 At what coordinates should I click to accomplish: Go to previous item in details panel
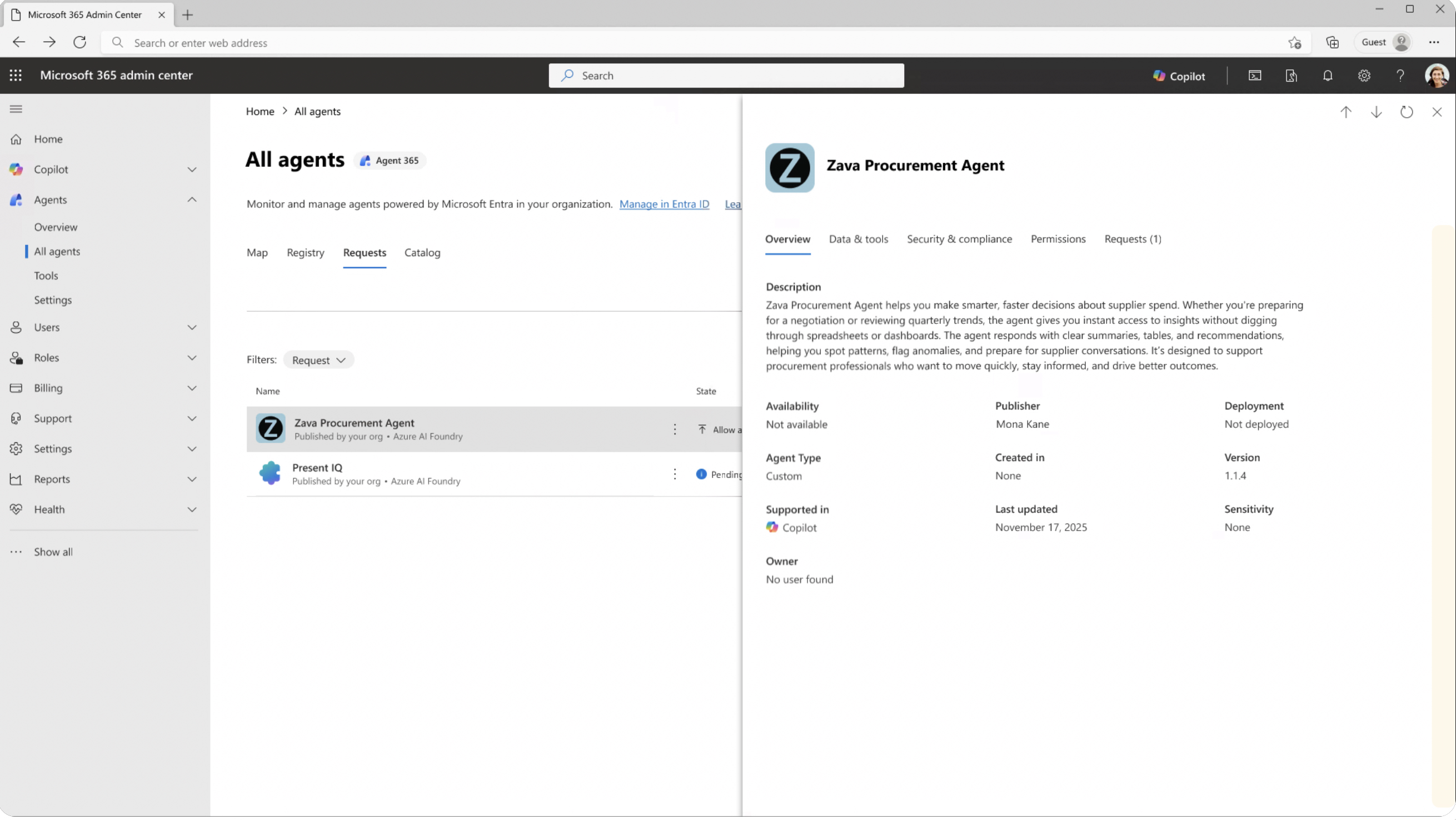1346,112
